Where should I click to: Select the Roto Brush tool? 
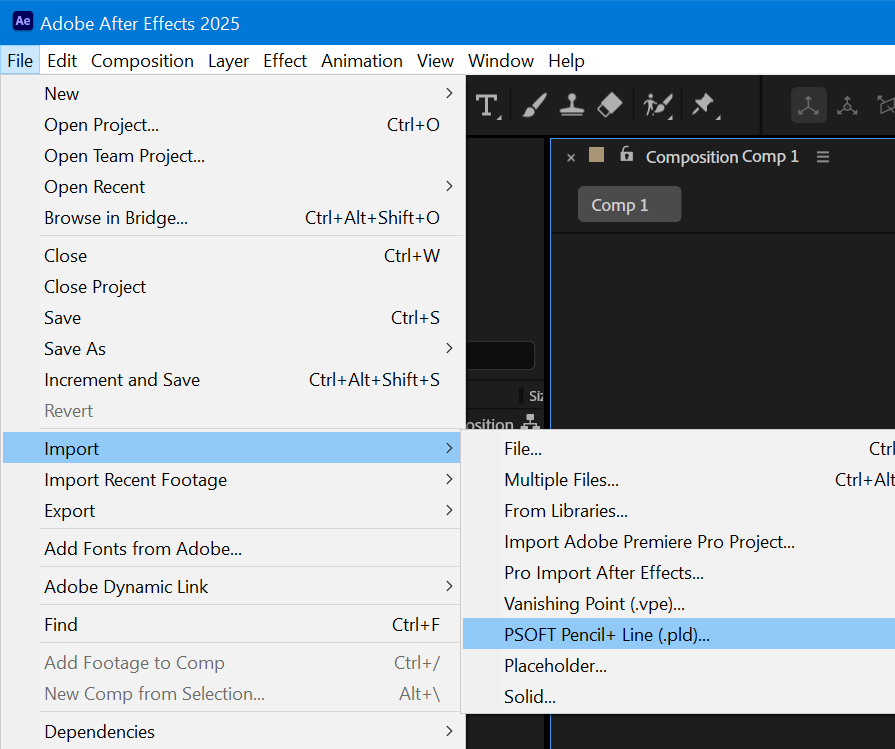click(x=658, y=106)
